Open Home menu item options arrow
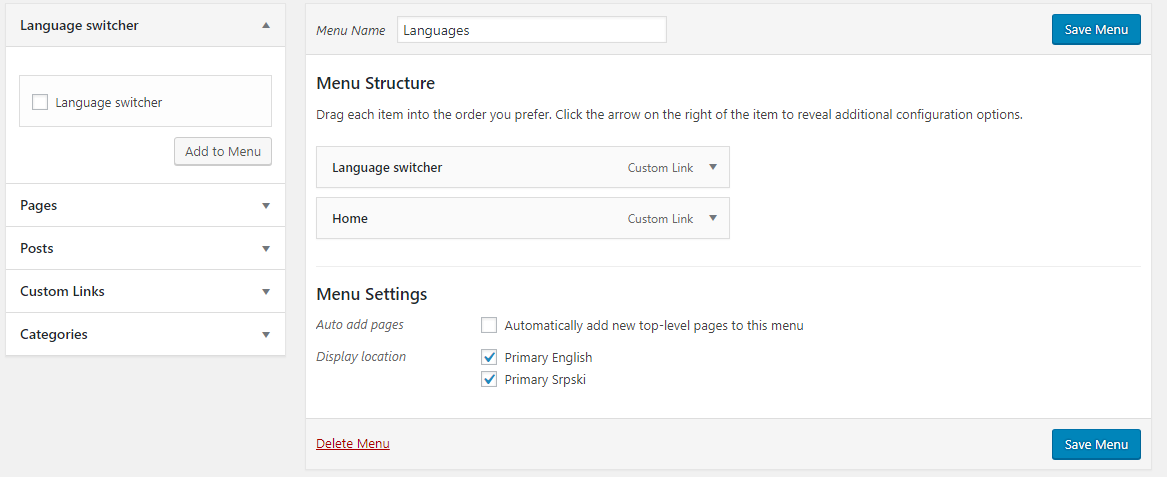 (713, 218)
